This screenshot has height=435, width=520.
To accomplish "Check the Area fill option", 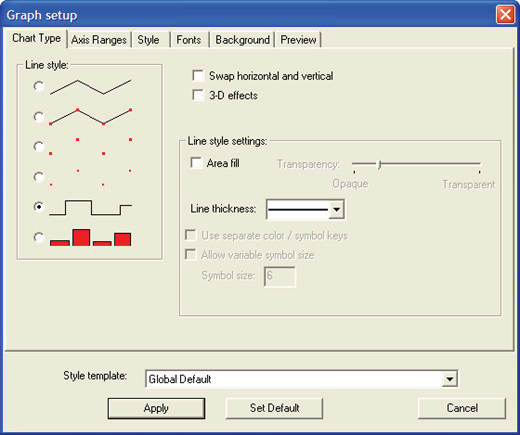I will coord(196,163).
